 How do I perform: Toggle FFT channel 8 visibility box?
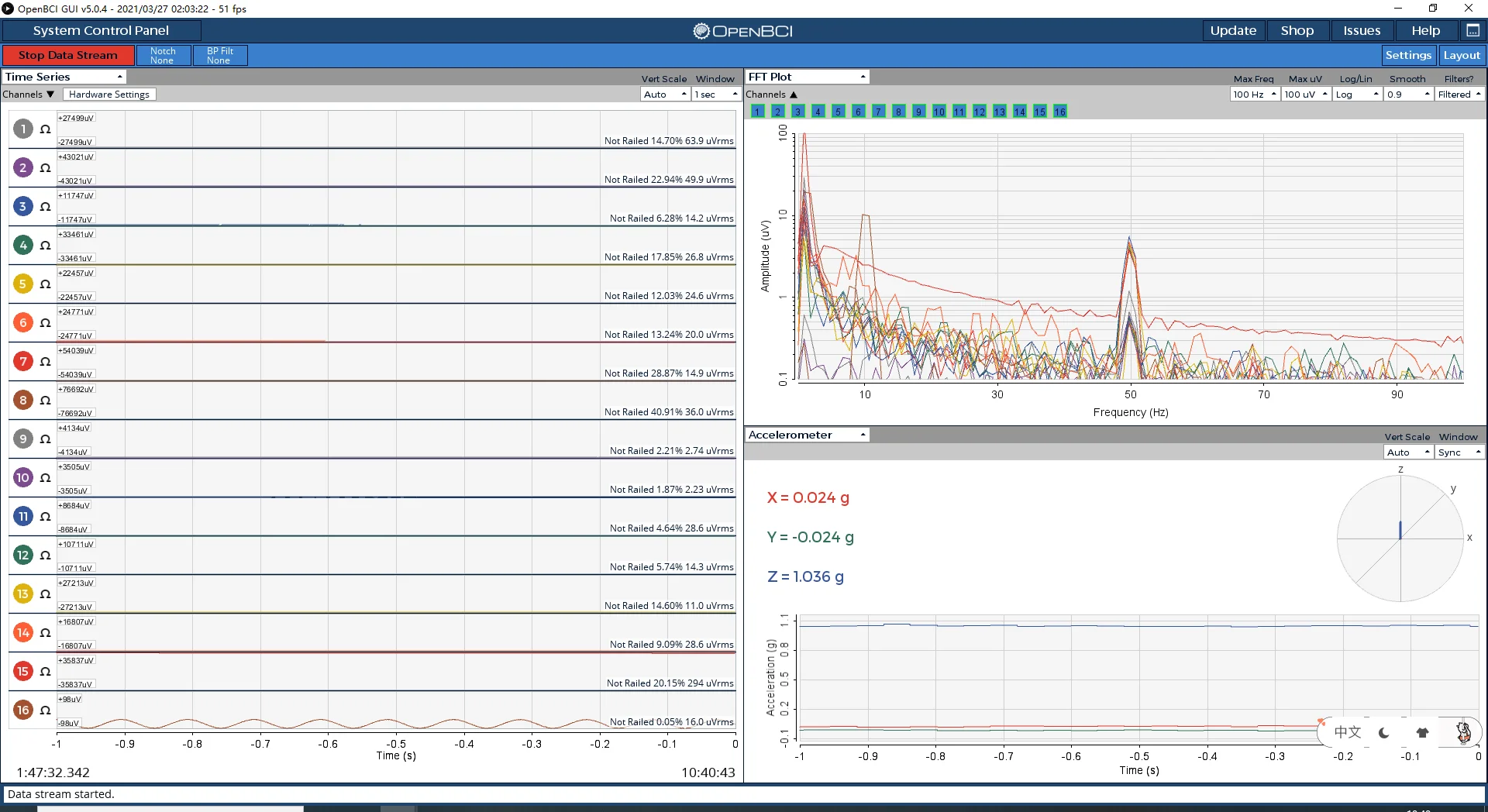tap(898, 112)
